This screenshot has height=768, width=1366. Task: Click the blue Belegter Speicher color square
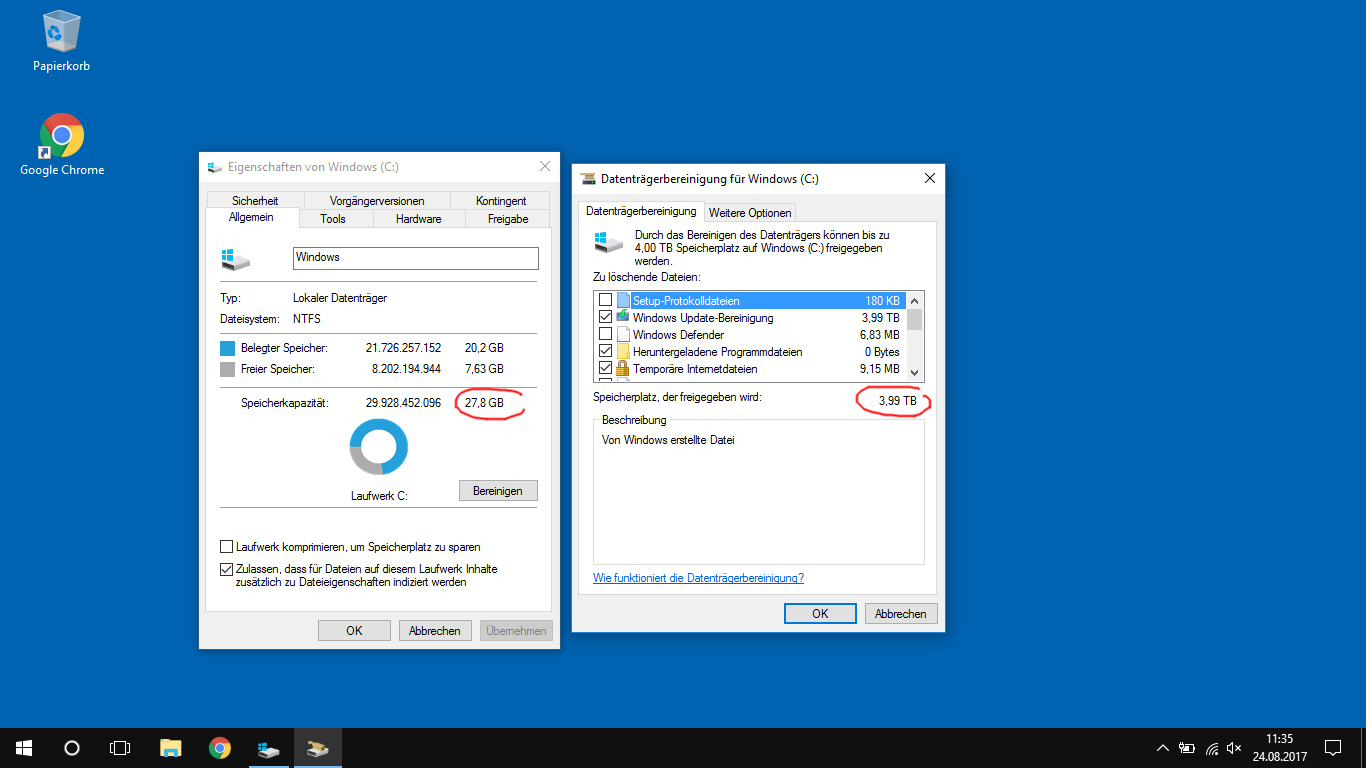pos(228,348)
